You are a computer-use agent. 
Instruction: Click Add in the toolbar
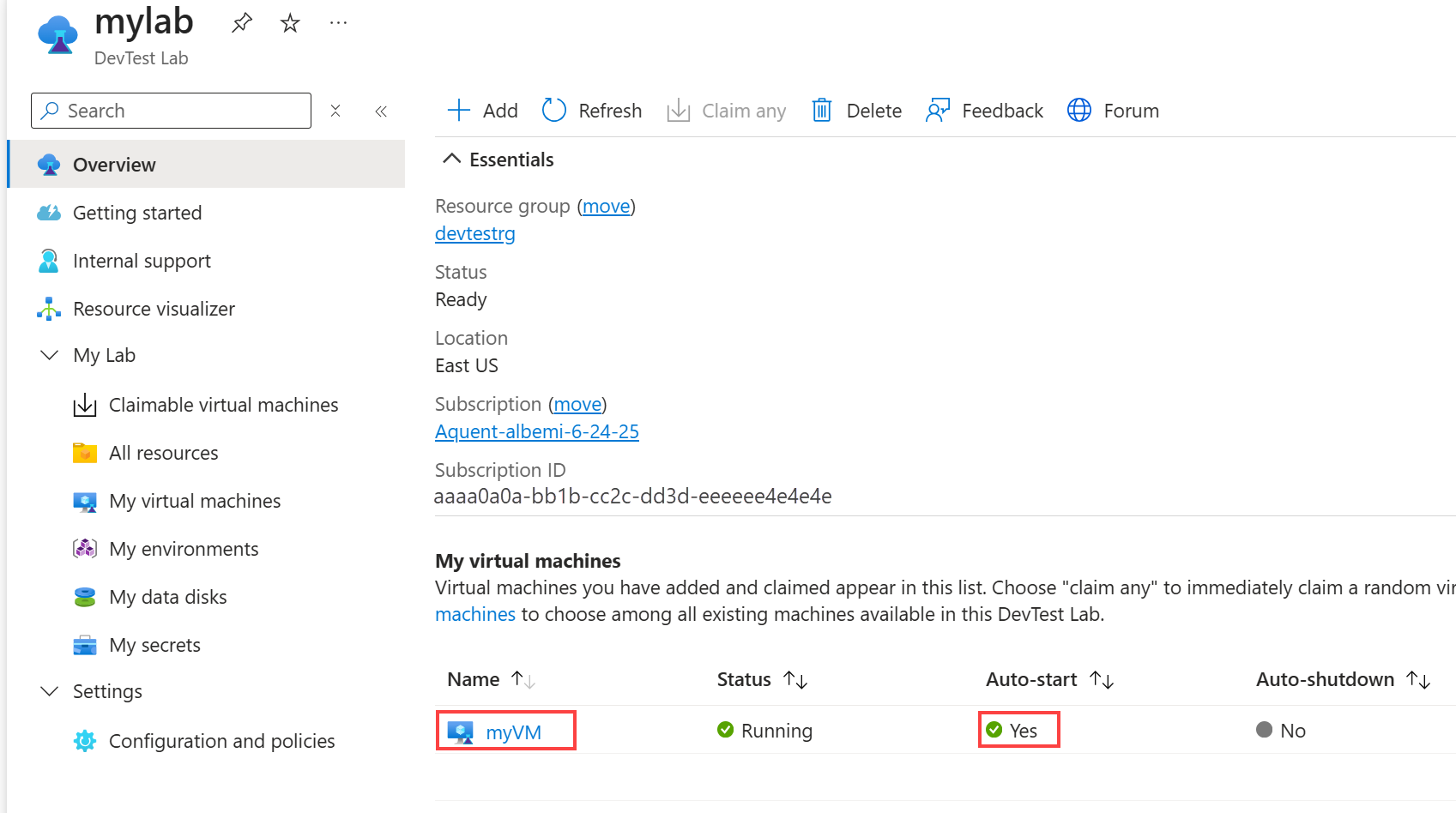click(x=482, y=111)
